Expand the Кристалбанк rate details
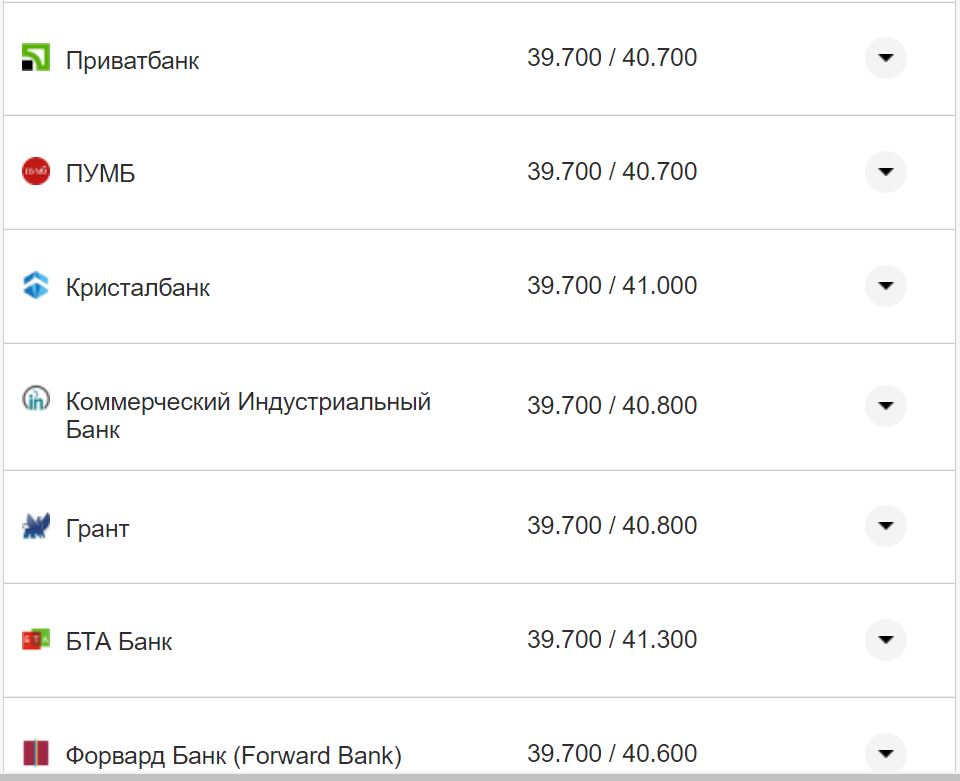Image resolution: width=960 pixels, height=781 pixels. (885, 286)
